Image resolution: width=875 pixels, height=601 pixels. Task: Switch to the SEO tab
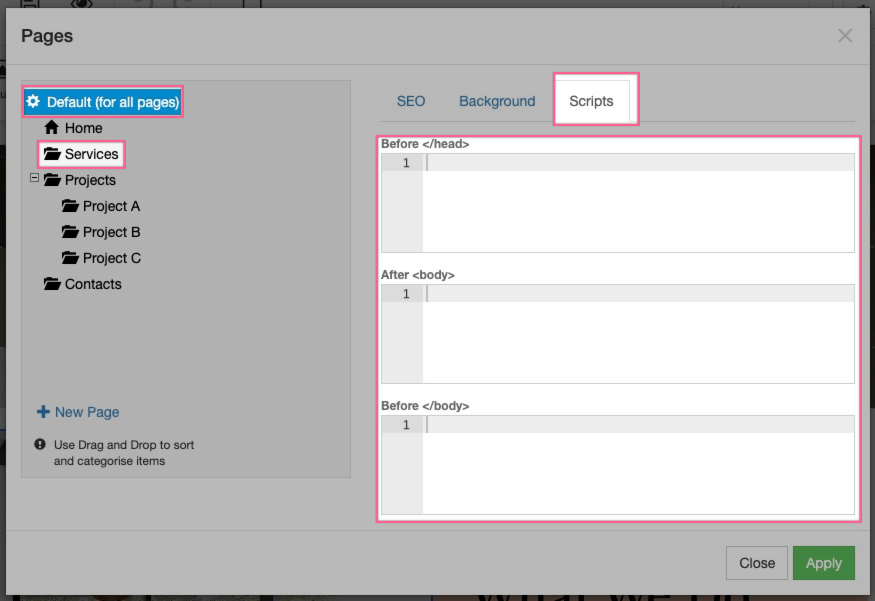coord(411,101)
